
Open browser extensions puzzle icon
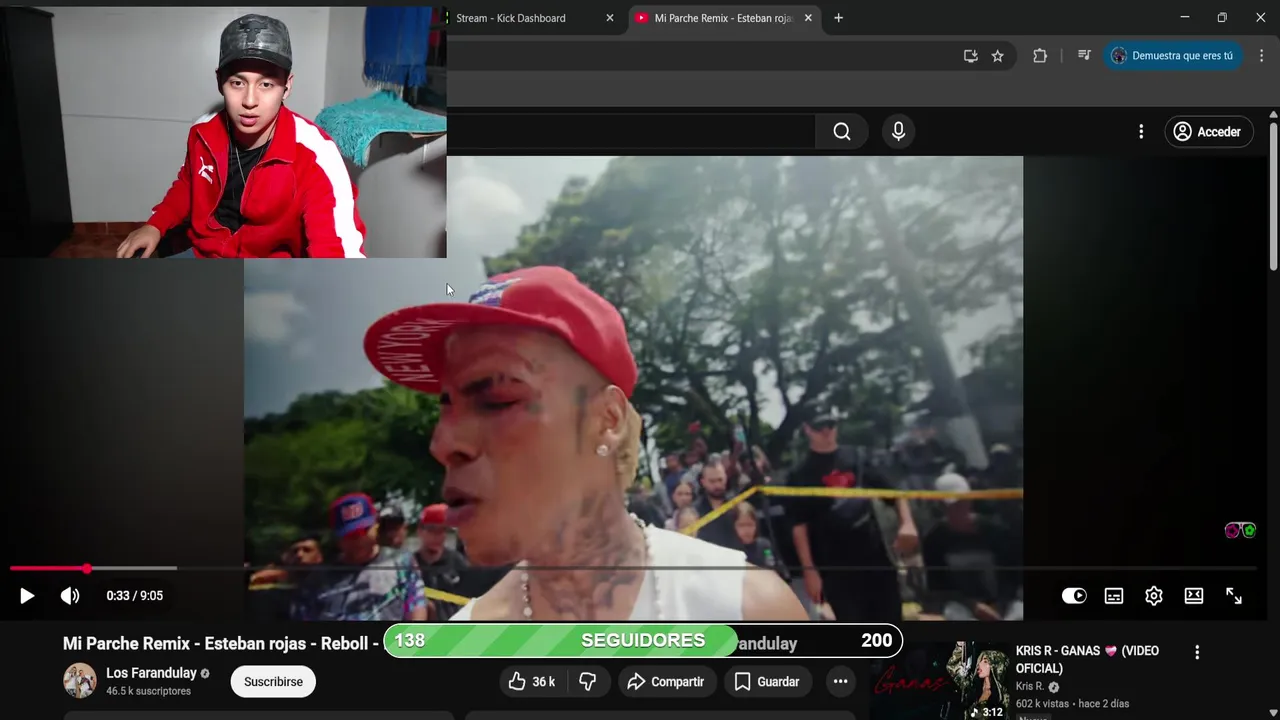coord(1040,56)
